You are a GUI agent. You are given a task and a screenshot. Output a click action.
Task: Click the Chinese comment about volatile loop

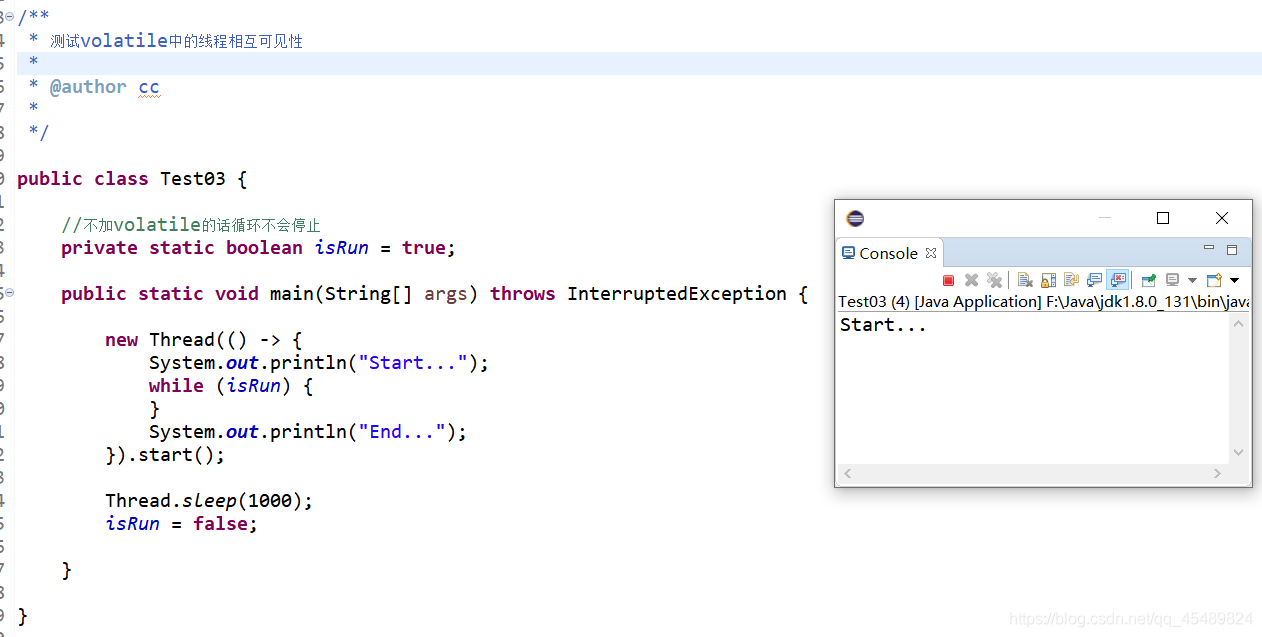pyautogui.click(x=191, y=225)
